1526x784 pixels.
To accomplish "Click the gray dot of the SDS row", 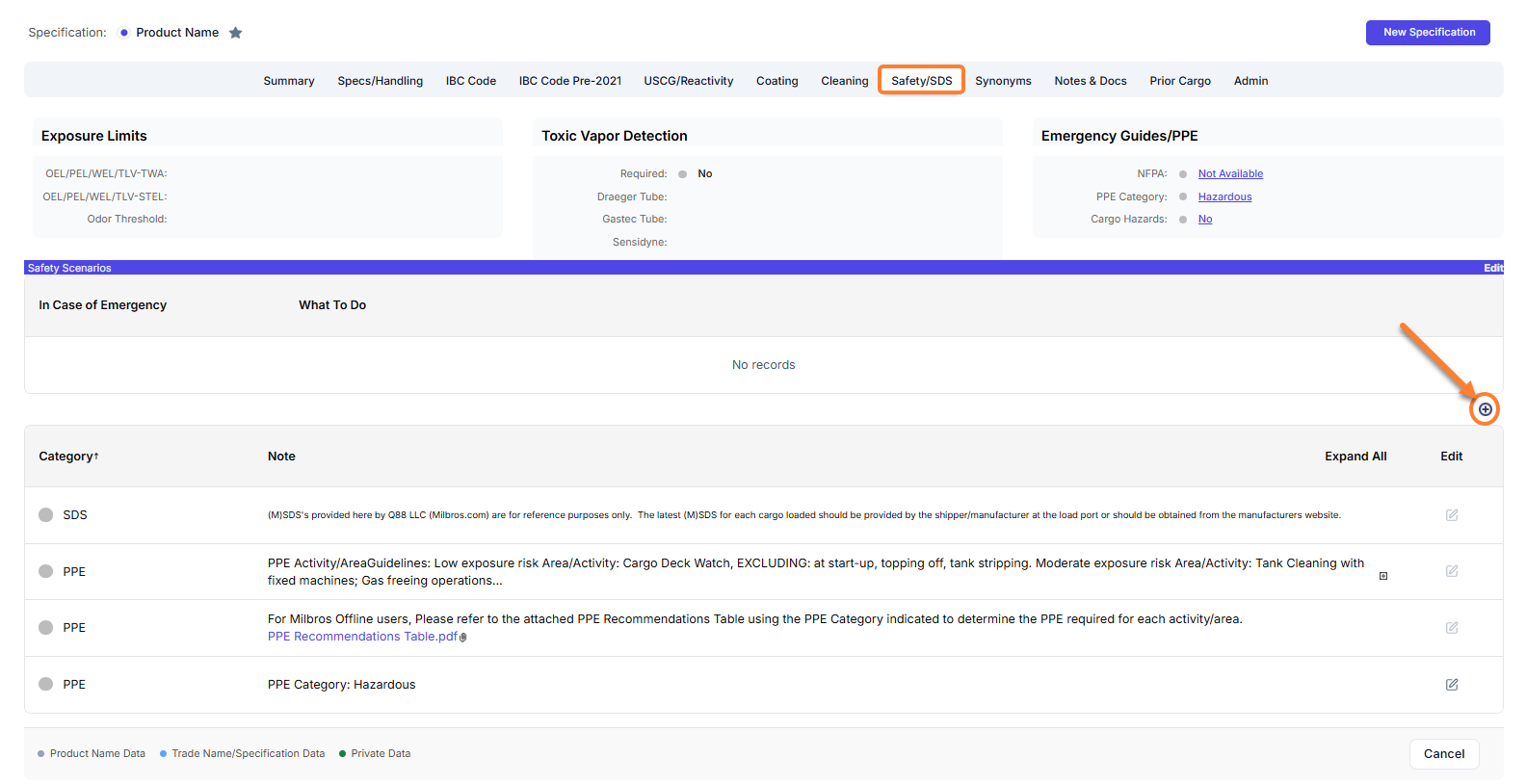I will coord(45,515).
